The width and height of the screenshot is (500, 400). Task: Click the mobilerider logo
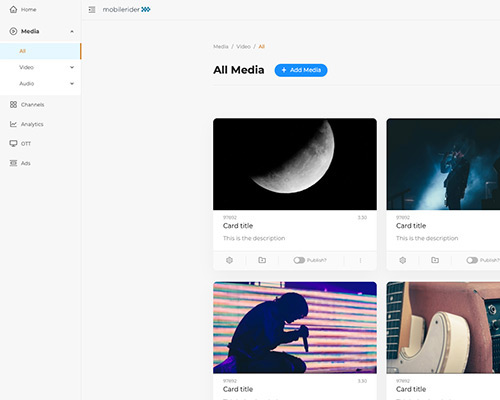[x=126, y=10]
